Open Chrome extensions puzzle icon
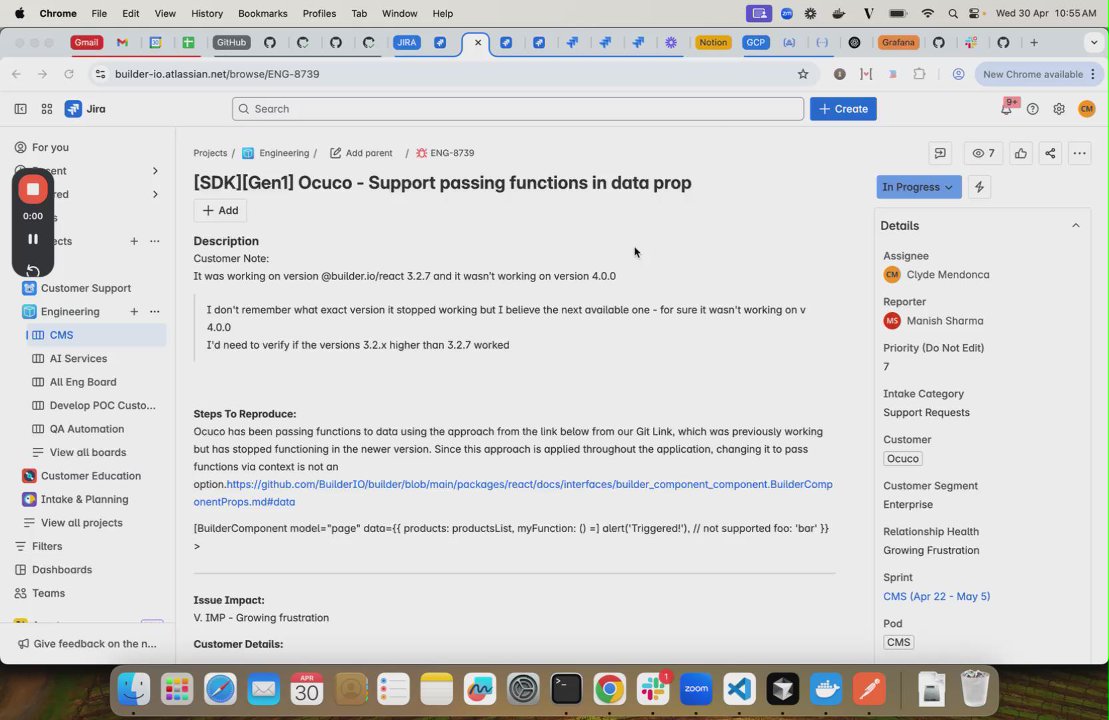The width and height of the screenshot is (1109, 720). point(919,74)
